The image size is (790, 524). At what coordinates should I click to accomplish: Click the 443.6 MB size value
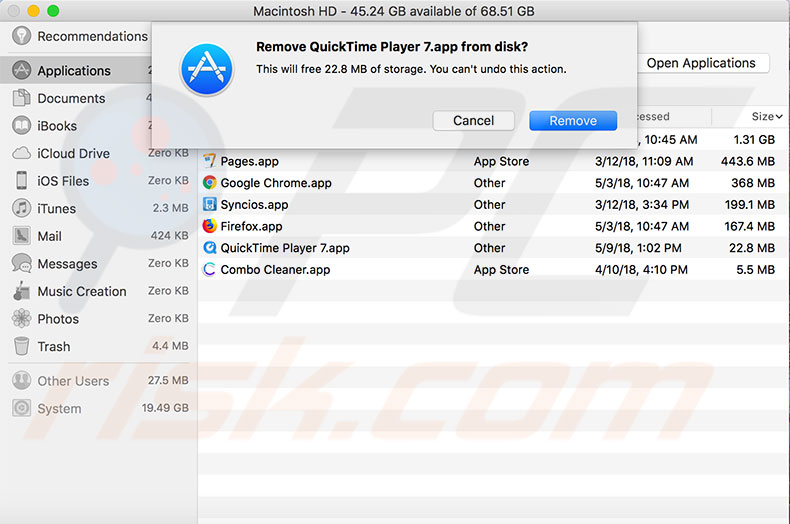pos(748,161)
